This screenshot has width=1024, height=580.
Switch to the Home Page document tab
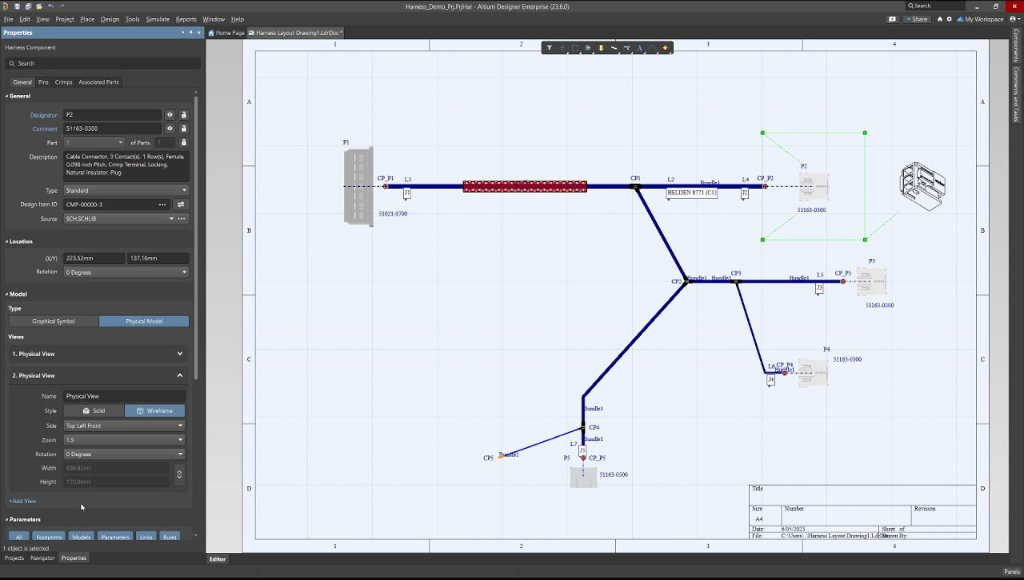[x=226, y=33]
